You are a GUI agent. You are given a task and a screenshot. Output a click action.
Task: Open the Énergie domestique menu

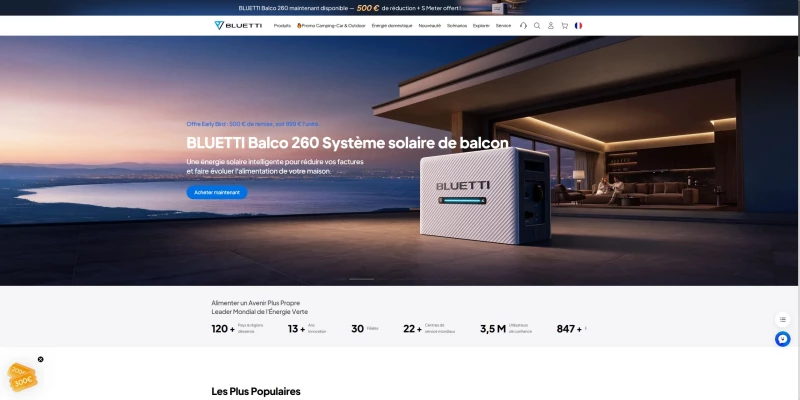click(392, 26)
